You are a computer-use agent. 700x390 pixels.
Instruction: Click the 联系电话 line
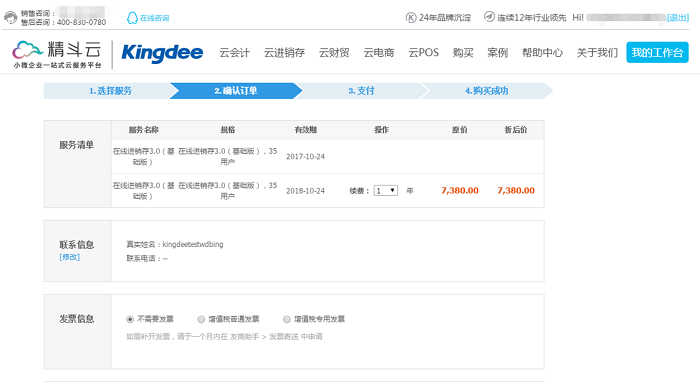pos(147,258)
